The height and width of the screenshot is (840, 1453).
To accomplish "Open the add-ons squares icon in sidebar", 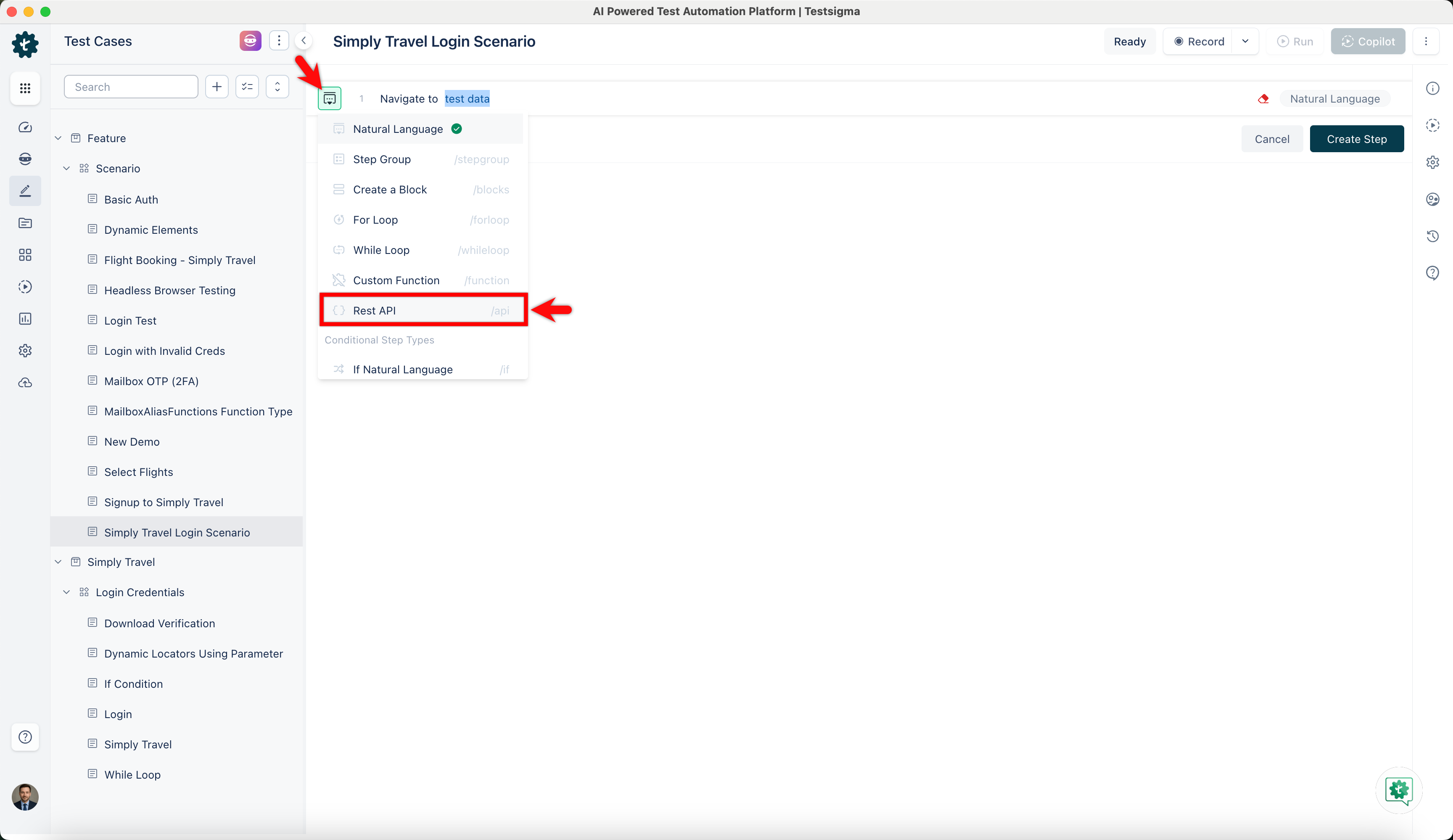I will pos(25,255).
